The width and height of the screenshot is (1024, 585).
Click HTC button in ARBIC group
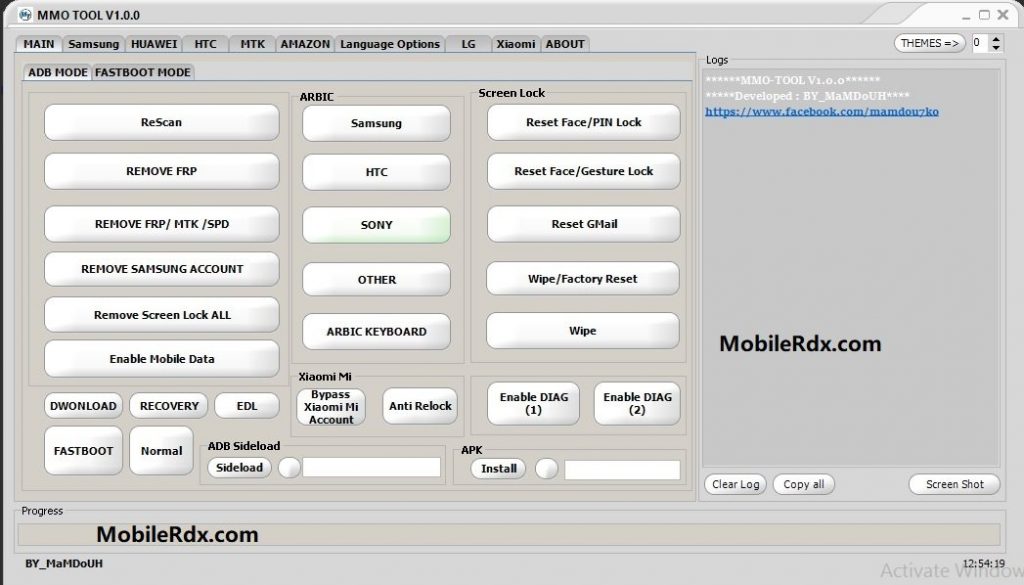coord(376,172)
